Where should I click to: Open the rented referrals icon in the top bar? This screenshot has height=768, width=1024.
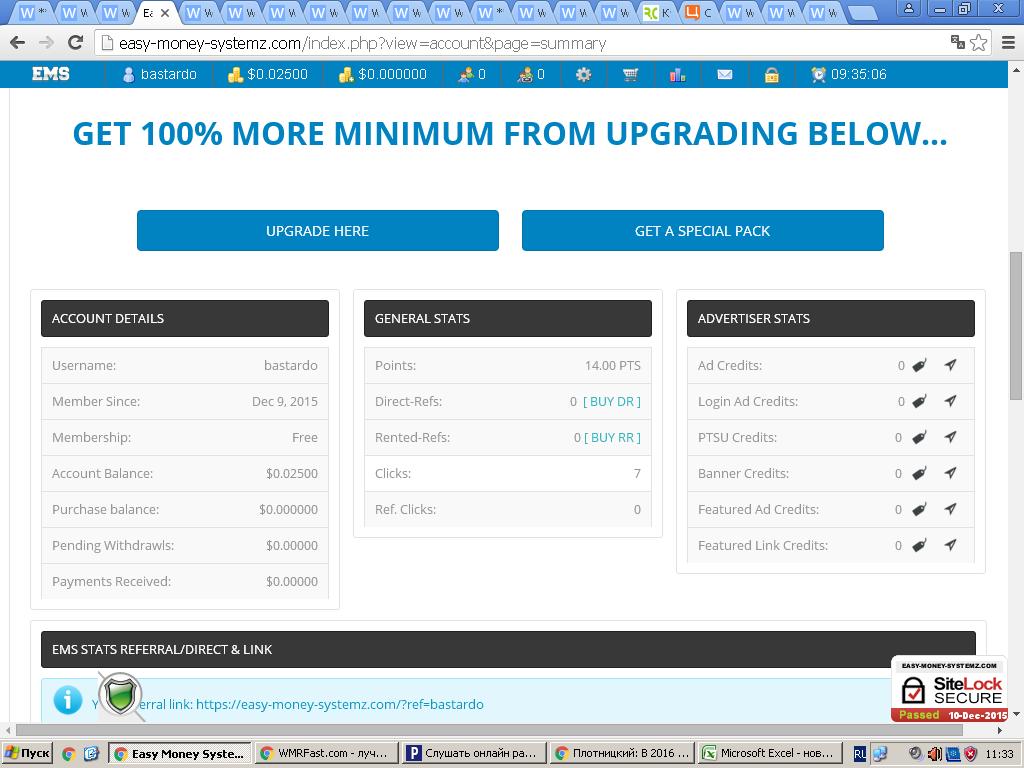525,74
